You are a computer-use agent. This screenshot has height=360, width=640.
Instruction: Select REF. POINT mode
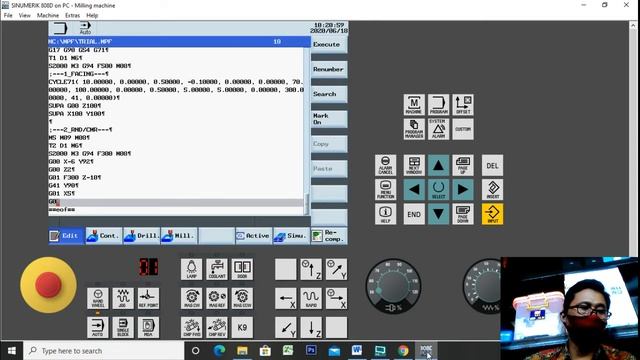pos(148,298)
